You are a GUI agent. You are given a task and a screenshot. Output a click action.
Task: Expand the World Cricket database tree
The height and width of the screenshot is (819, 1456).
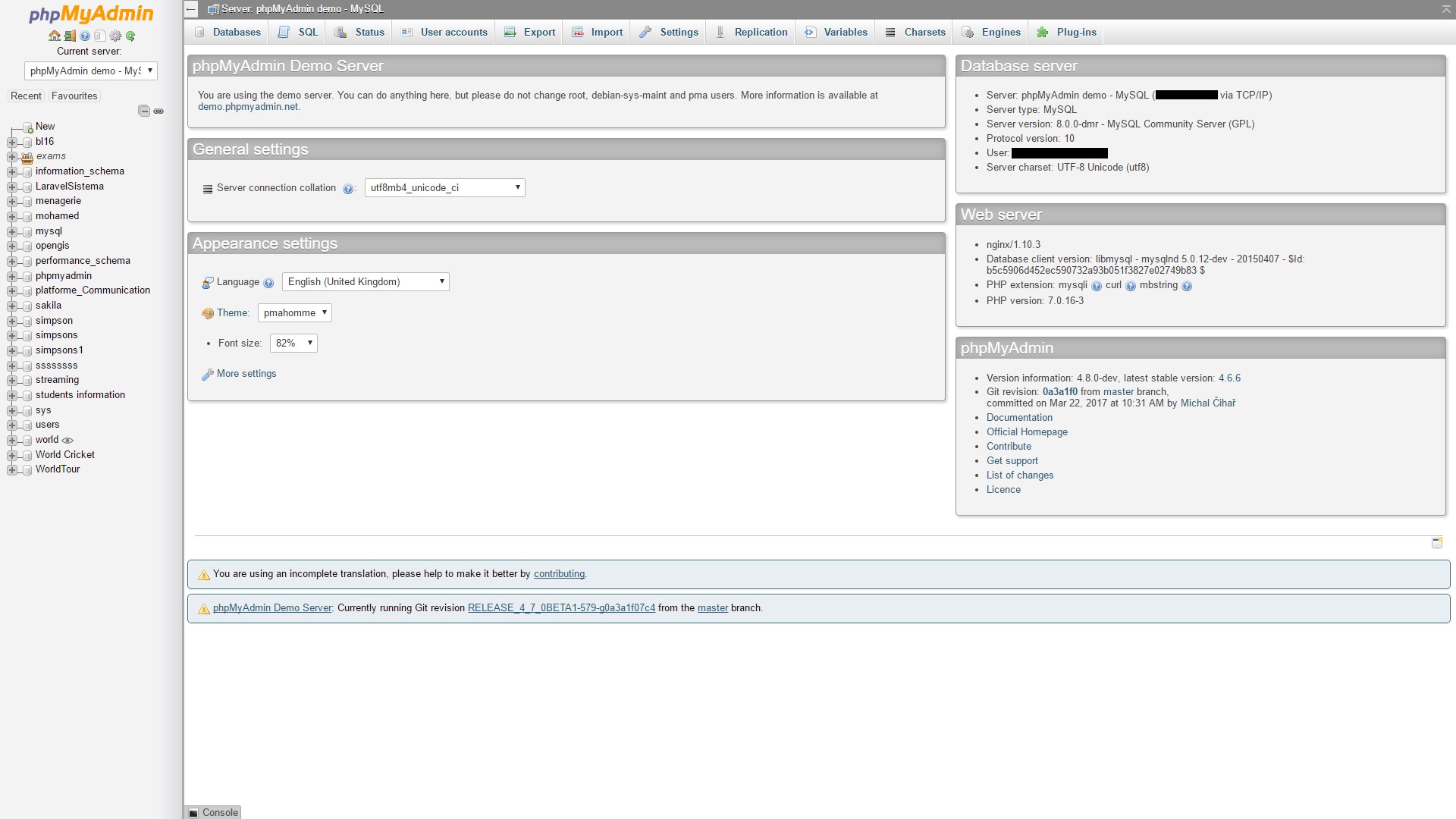point(10,454)
